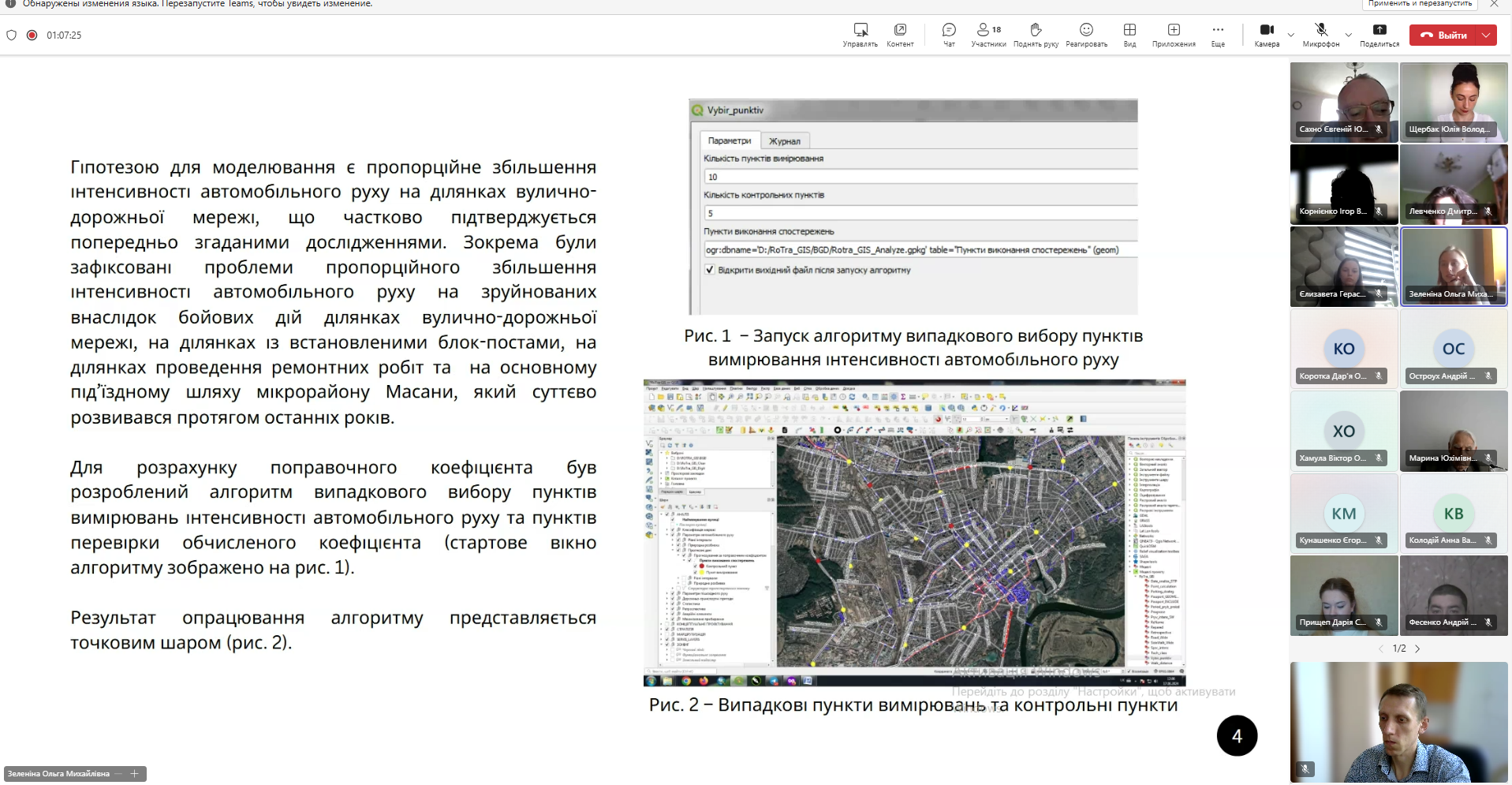
Task: Select the КМ avatar tile of Кунашенко Єгор
Action: 1344,513
